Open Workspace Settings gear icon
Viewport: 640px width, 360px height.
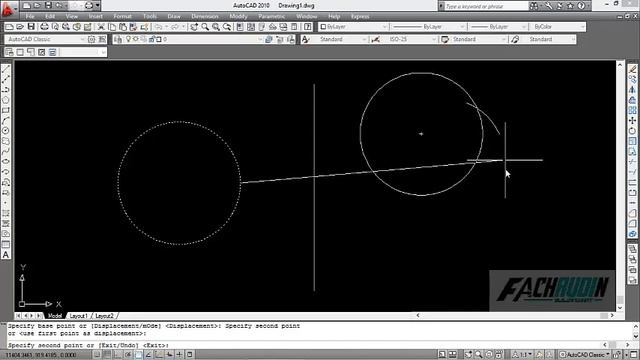pos(91,39)
